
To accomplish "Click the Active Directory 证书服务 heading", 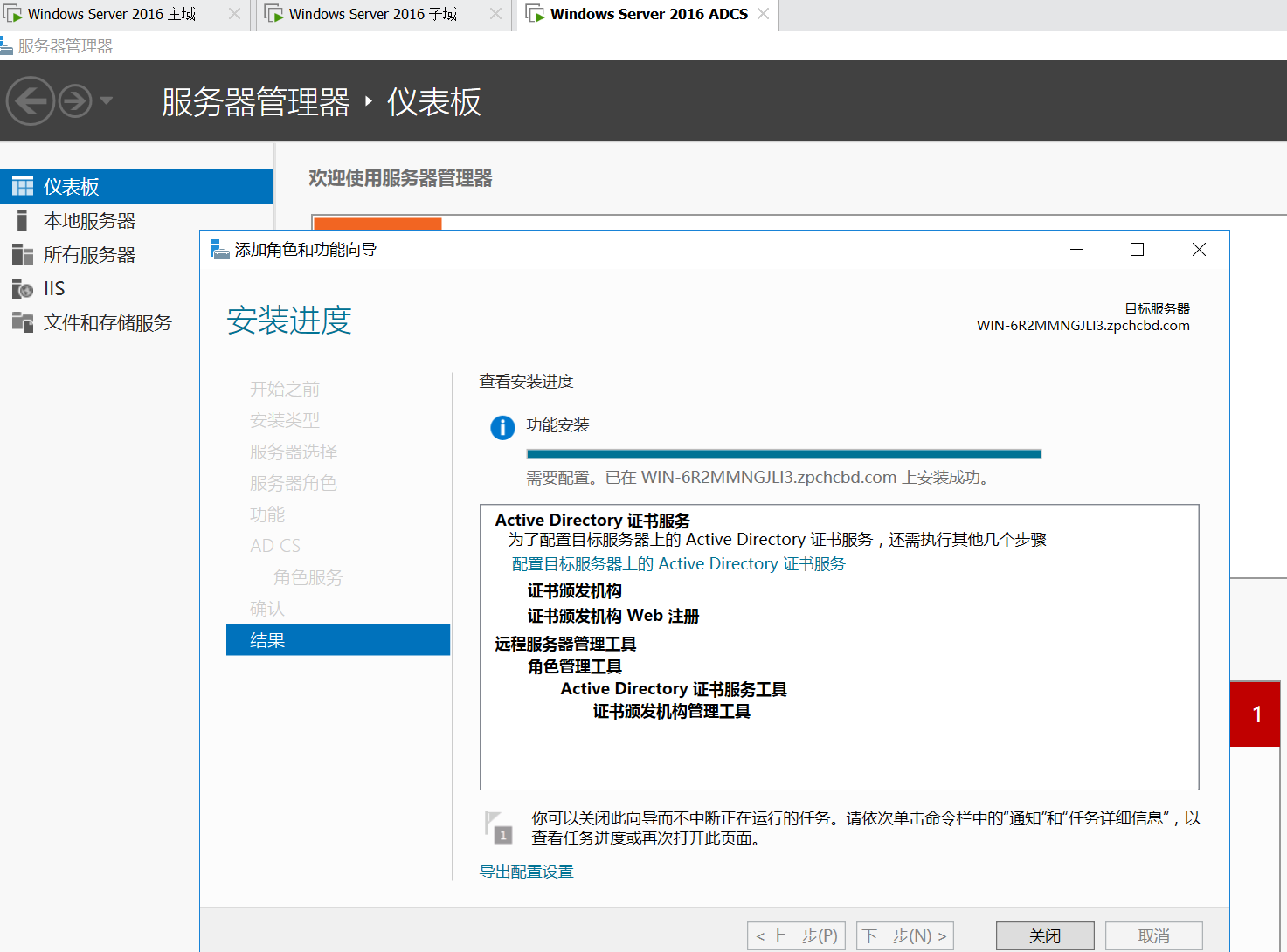I will [592, 521].
